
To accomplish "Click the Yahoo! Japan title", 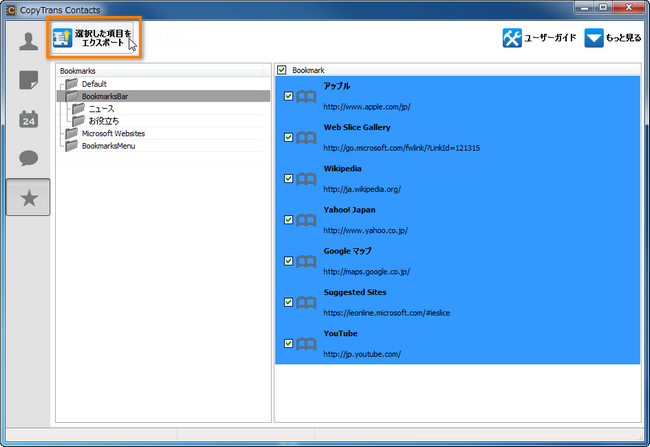I will coord(349,210).
